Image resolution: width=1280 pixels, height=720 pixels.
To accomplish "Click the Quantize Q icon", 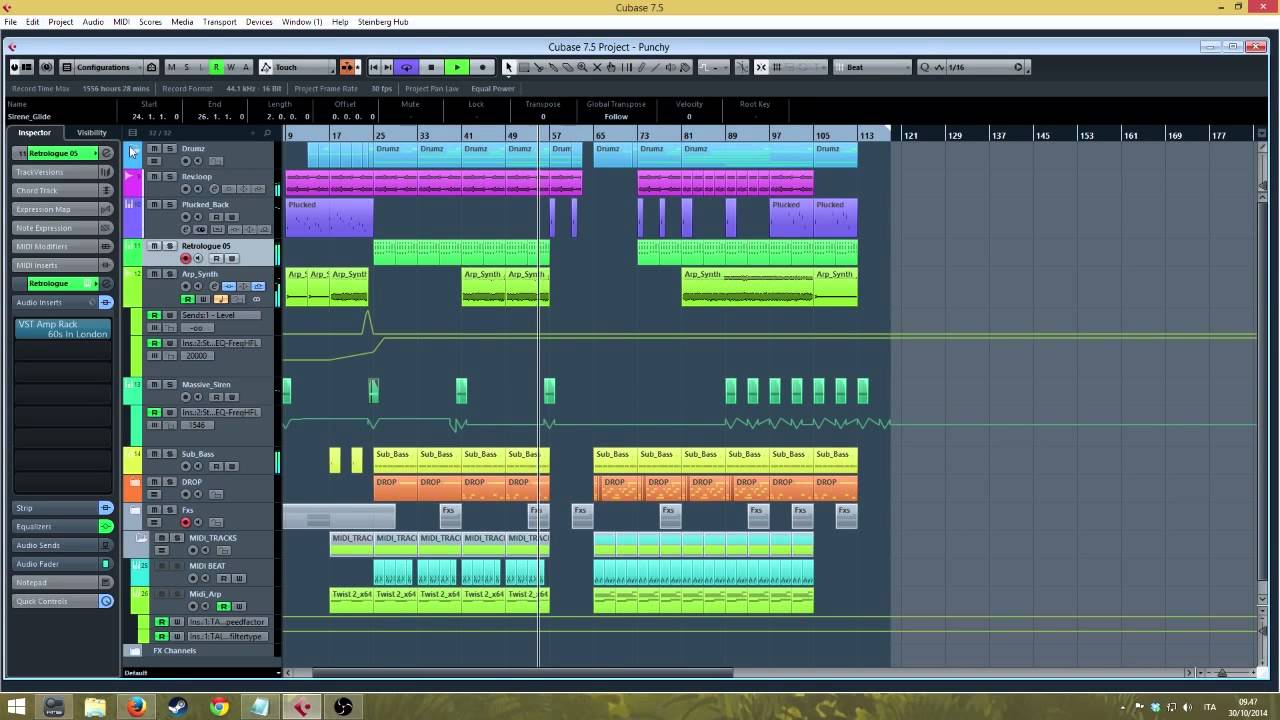I will coord(925,67).
